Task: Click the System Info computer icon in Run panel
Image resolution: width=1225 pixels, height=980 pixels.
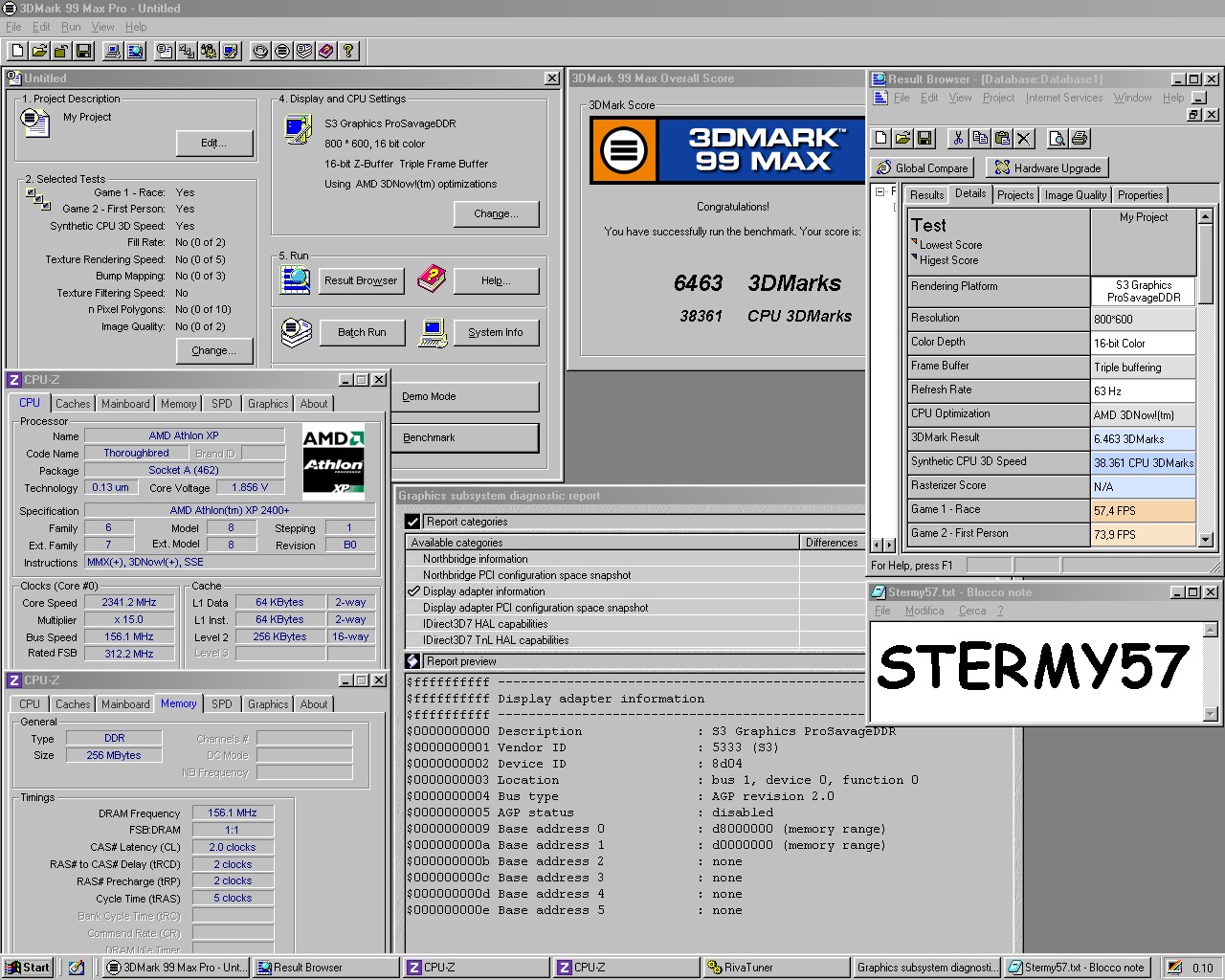Action: [x=434, y=332]
